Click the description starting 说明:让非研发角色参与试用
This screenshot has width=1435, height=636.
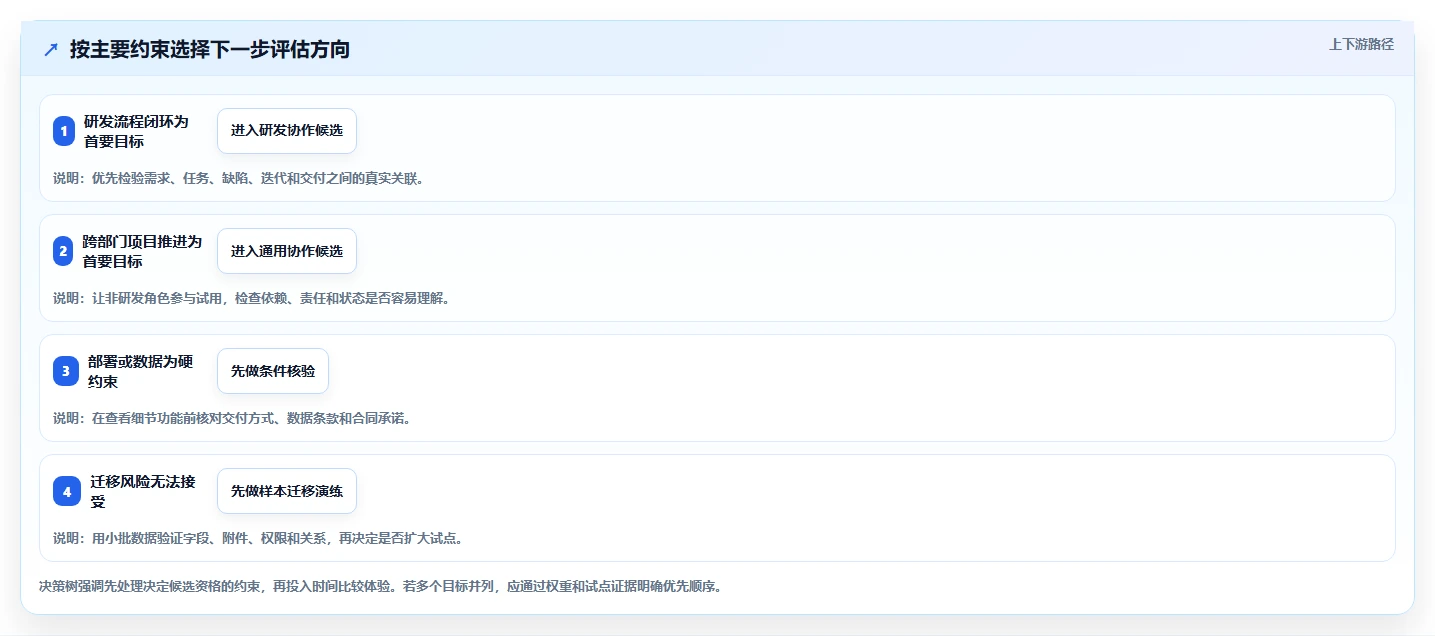coord(251,298)
